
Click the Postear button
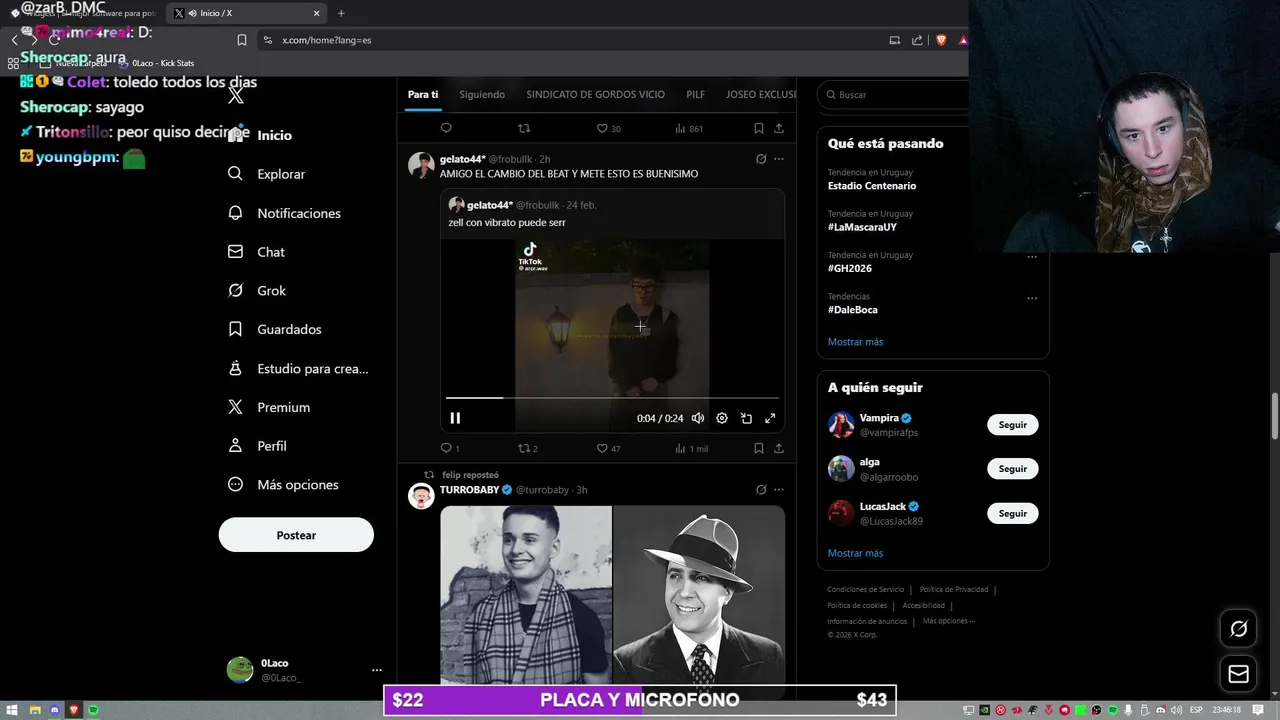[296, 535]
